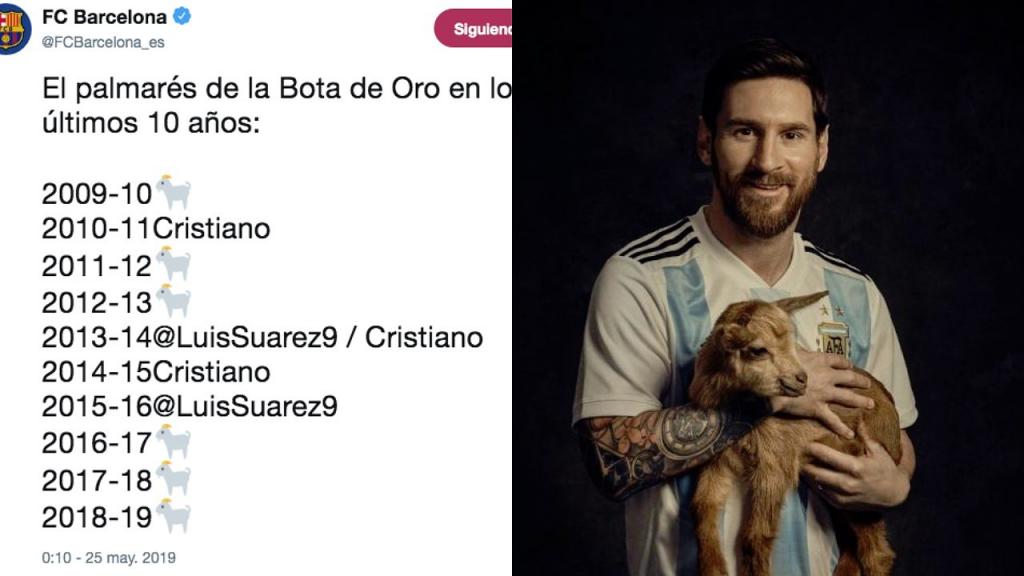Screen dimensions: 1024x576
Task: Open the @FCBarcelona_es handle
Action: pyautogui.click(x=103, y=42)
